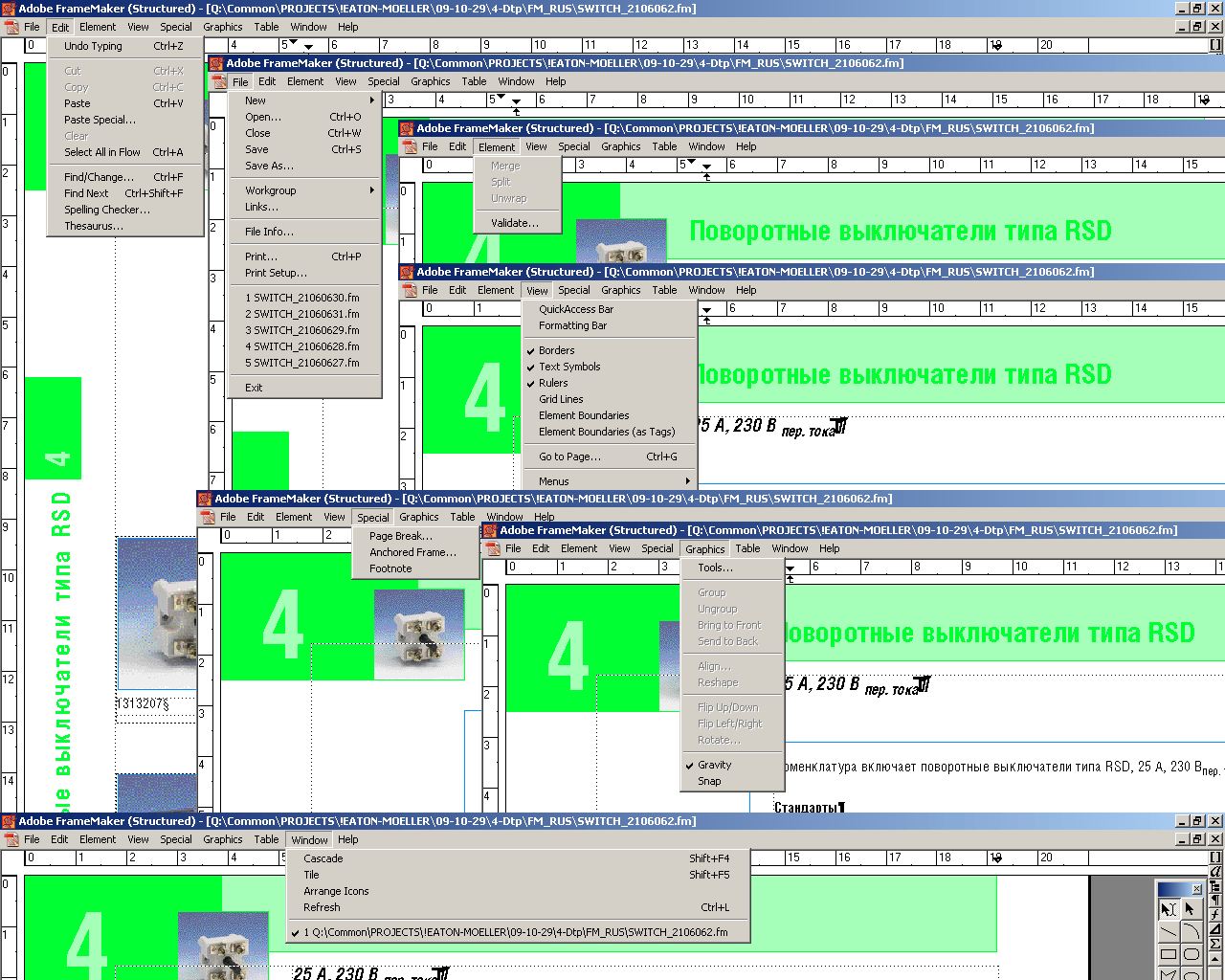The width and height of the screenshot is (1225, 980).
Task: Open graphics Tools triangle icon on right edge
Action: (x=1215, y=929)
